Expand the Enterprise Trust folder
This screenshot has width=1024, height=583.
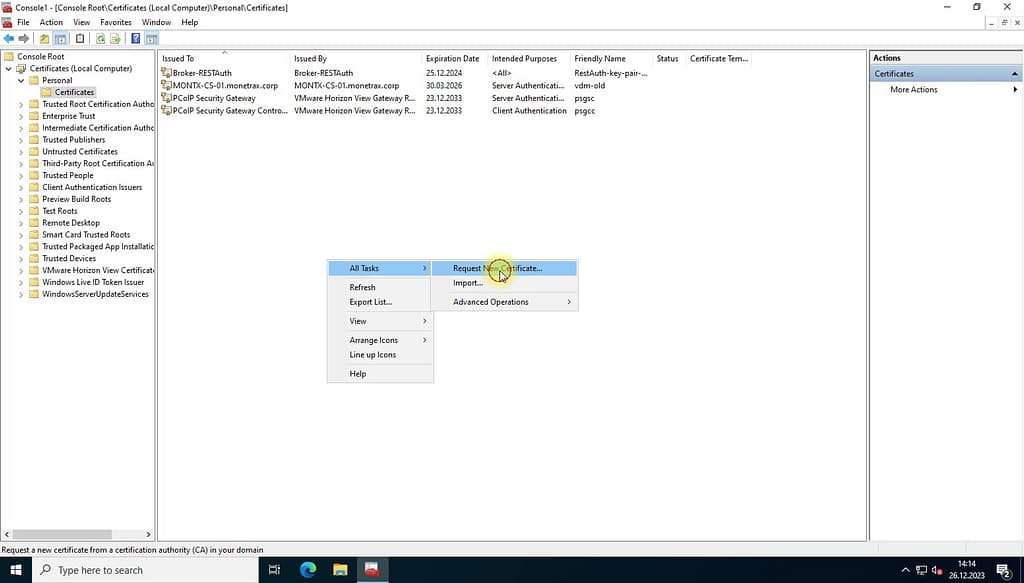pos(21,116)
